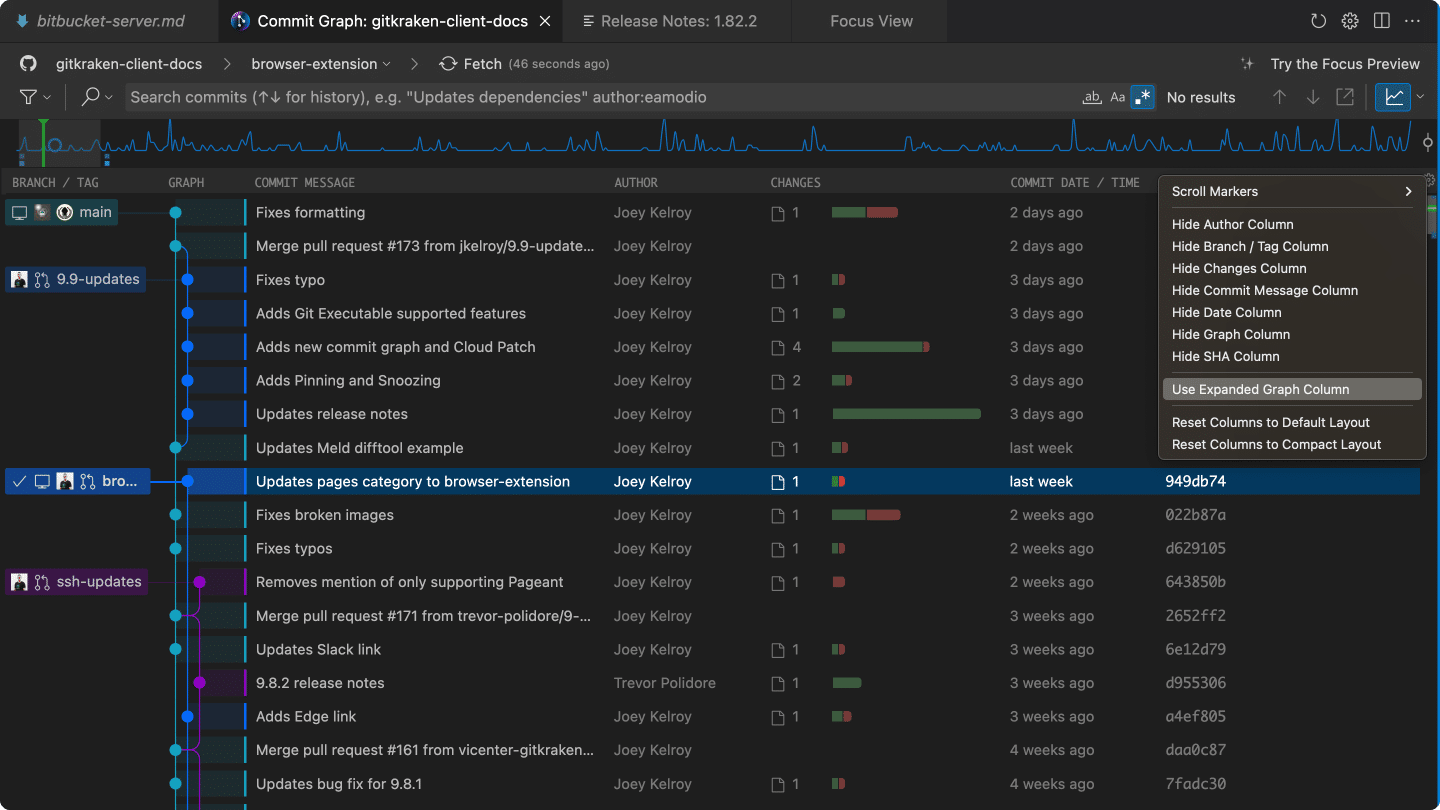
Task: Go to next search result arrow
Action: [1313, 97]
